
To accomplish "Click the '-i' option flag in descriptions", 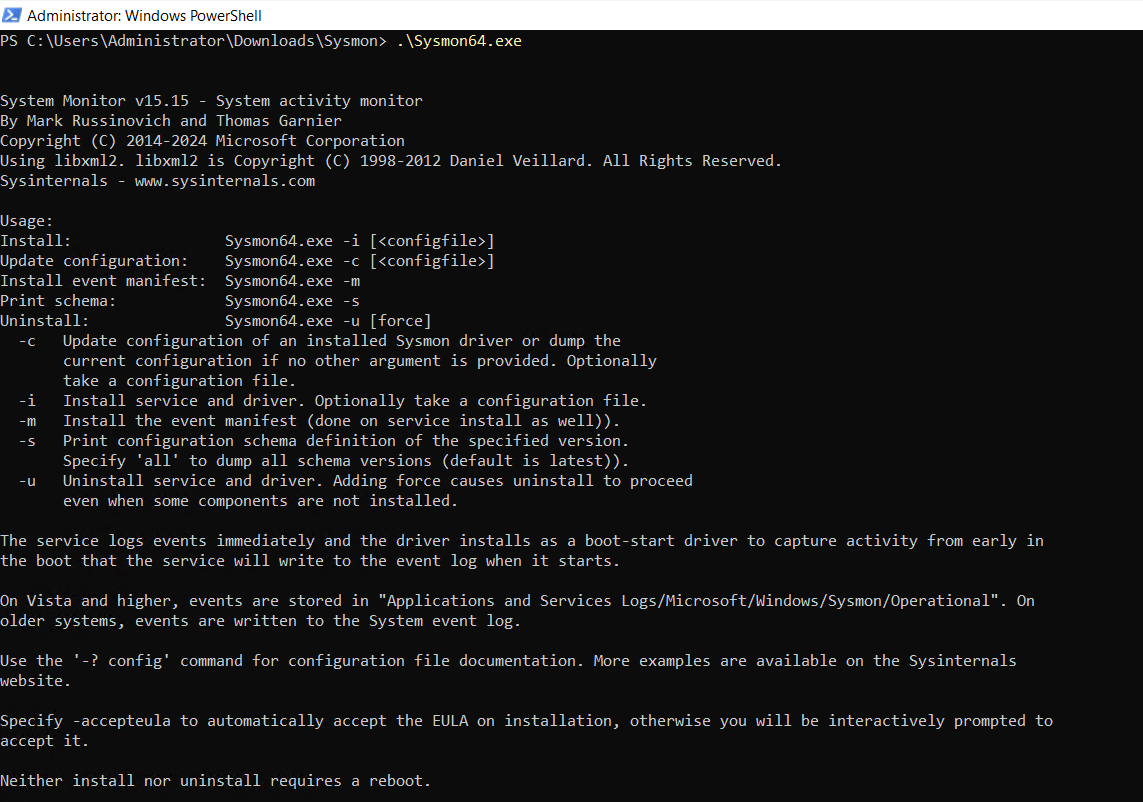I will [27, 401].
